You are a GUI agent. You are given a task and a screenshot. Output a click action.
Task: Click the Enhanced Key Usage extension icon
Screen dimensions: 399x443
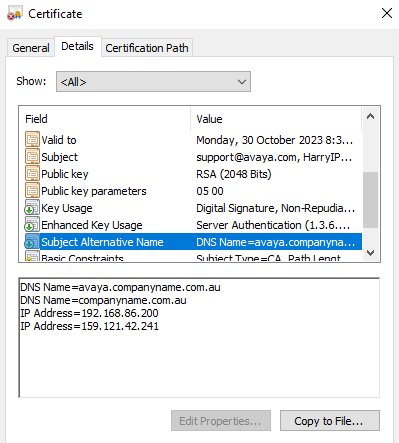point(32,225)
